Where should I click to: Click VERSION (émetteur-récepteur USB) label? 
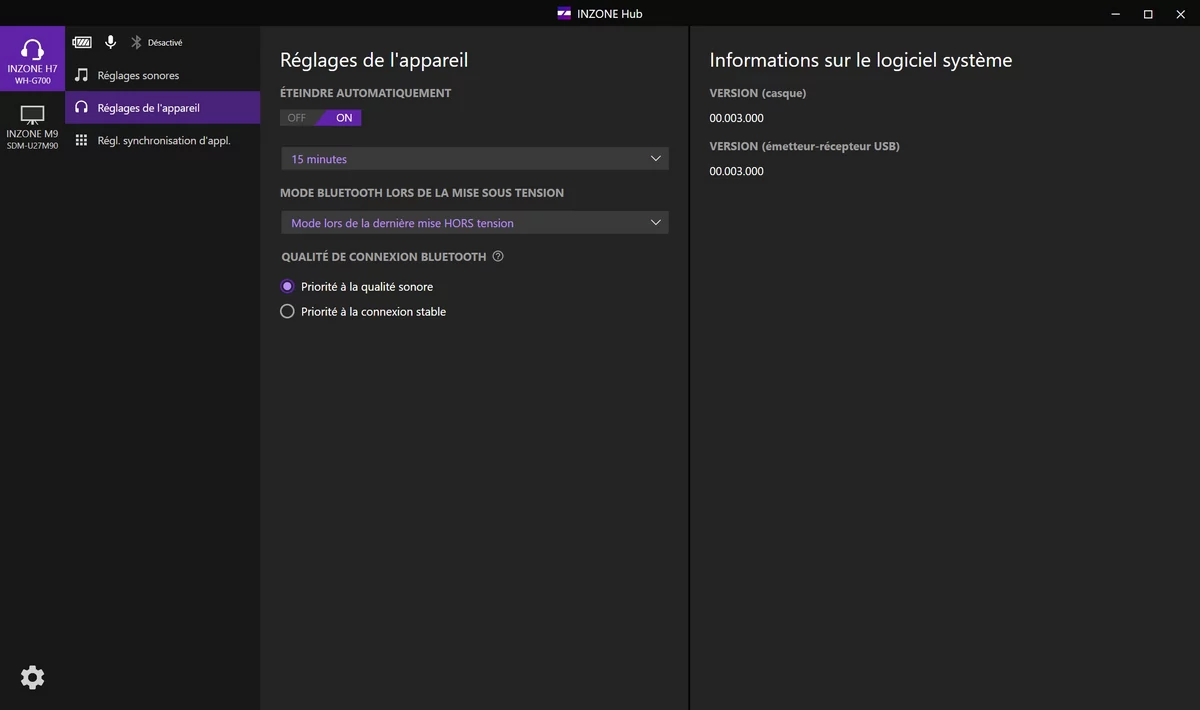804,146
